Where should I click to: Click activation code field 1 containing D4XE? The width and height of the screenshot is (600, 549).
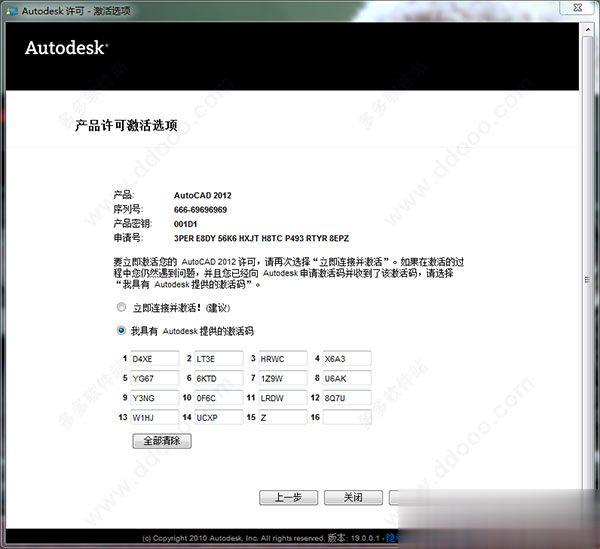tap(155, 358)
